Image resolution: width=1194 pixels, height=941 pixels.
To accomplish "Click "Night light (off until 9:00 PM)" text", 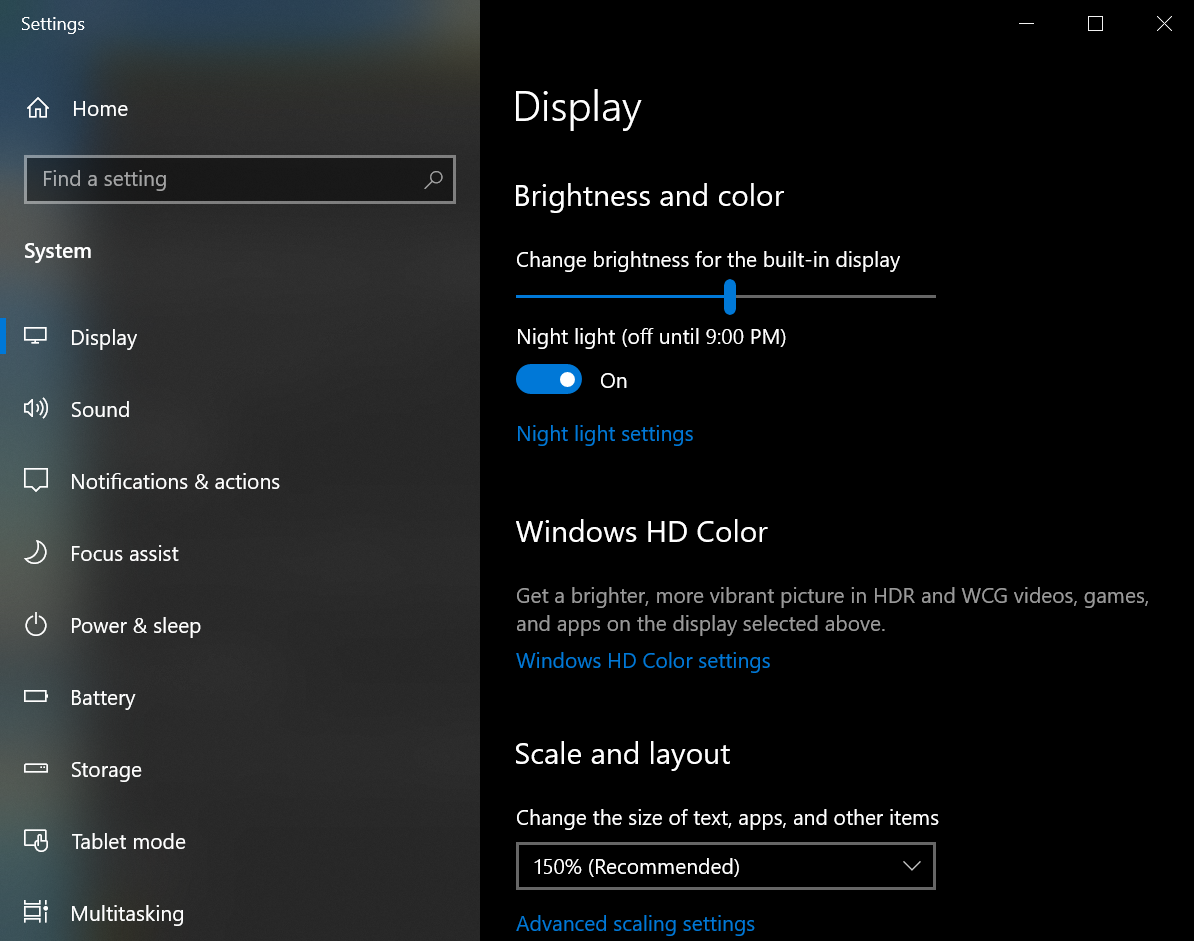I will pyautogui.click(x=651, y=337).
